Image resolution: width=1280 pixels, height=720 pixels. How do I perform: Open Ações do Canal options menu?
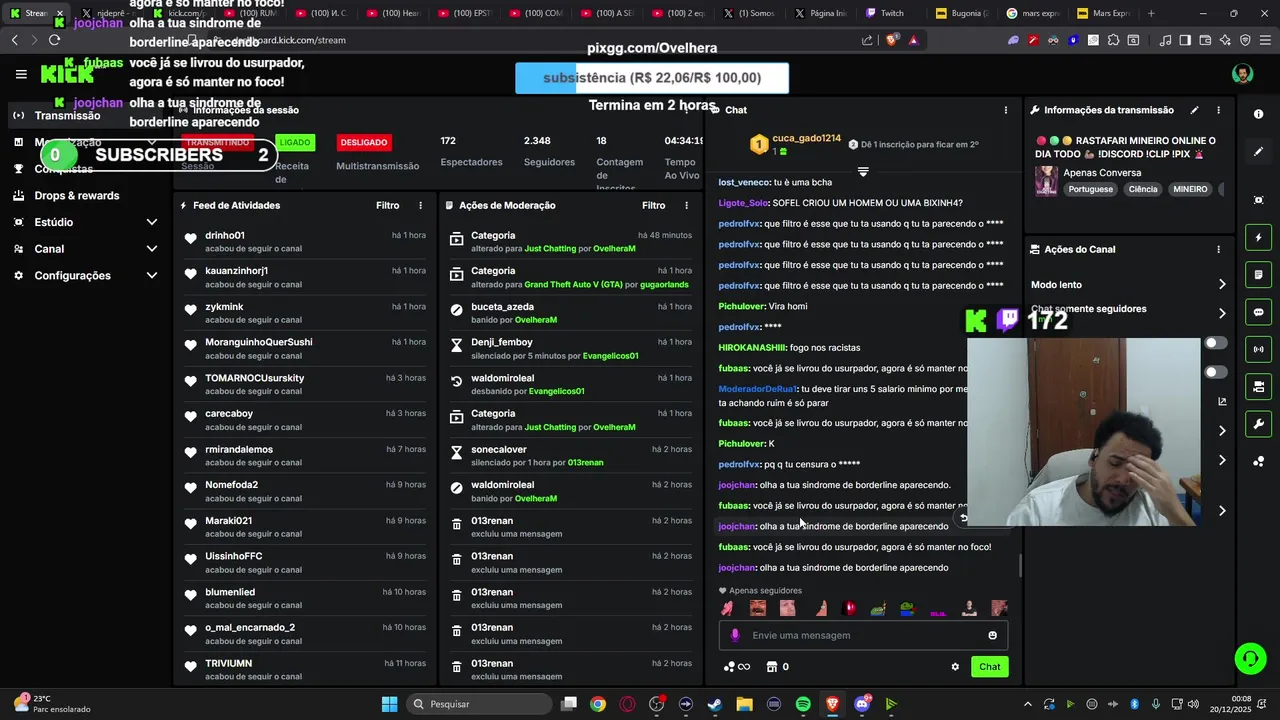(x=1218, y=249)
